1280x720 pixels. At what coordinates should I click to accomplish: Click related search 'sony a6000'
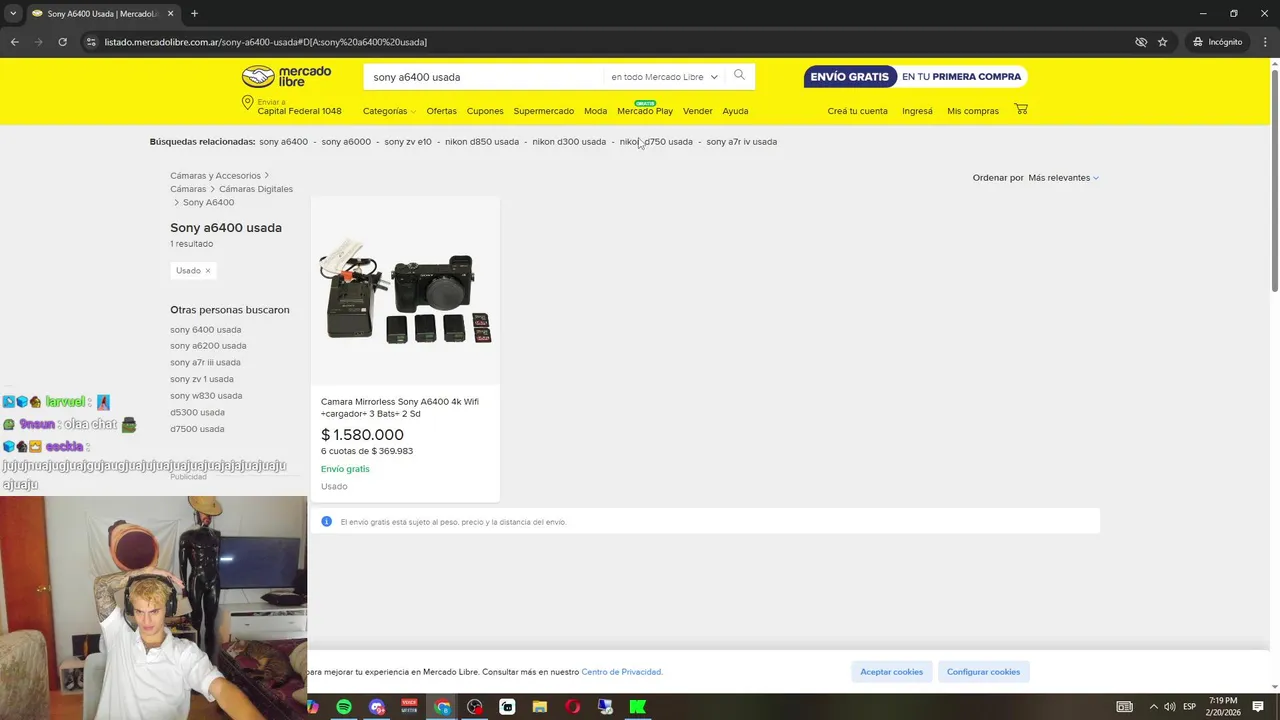click(346, 142)
